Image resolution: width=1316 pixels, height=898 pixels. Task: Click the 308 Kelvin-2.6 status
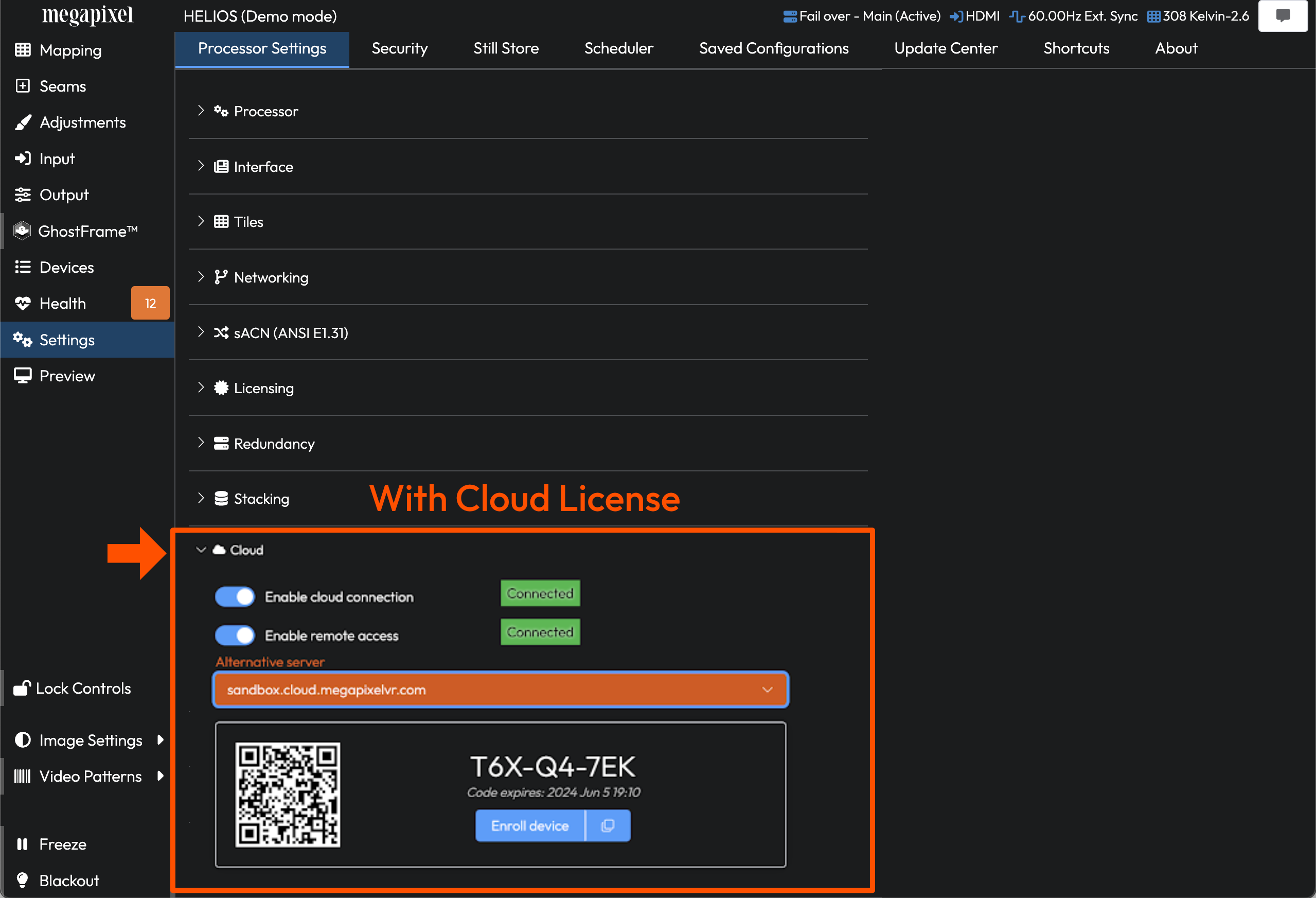coord(1198,16)
